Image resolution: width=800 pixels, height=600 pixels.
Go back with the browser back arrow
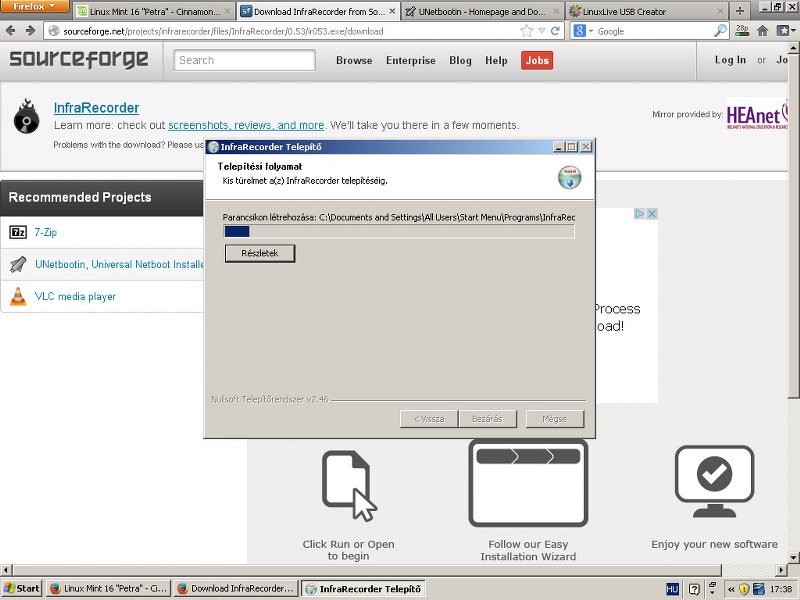pyautogui.click(x=11, y=31)
